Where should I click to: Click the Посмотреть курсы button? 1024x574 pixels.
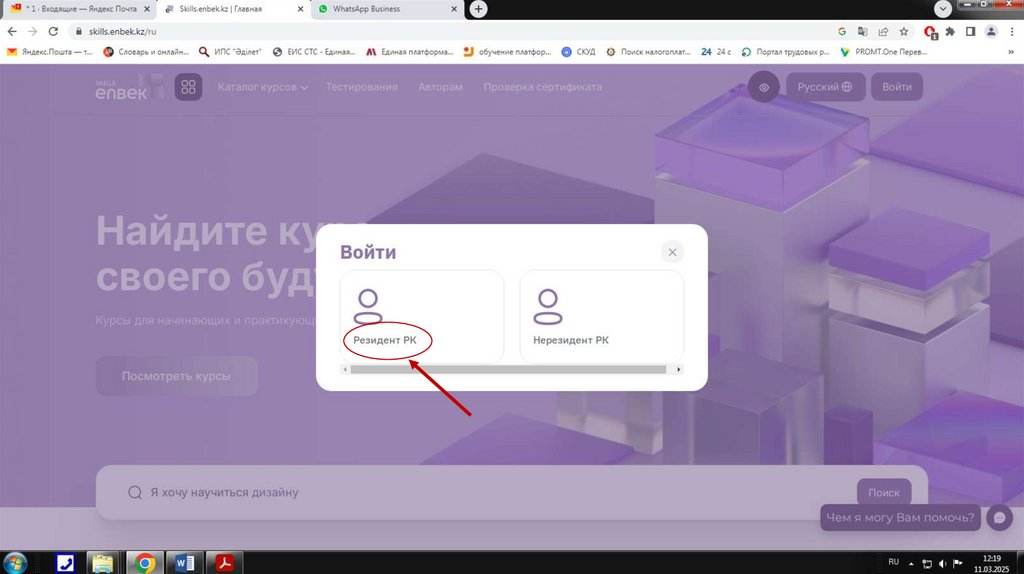pyautogui.click(x=176, y=376)
